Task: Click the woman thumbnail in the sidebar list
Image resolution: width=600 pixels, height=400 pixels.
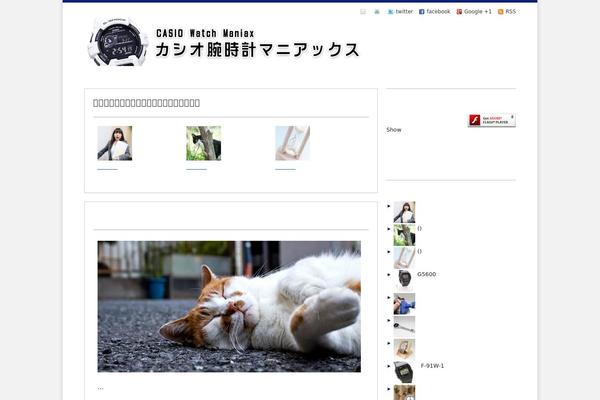Action: 404,212
